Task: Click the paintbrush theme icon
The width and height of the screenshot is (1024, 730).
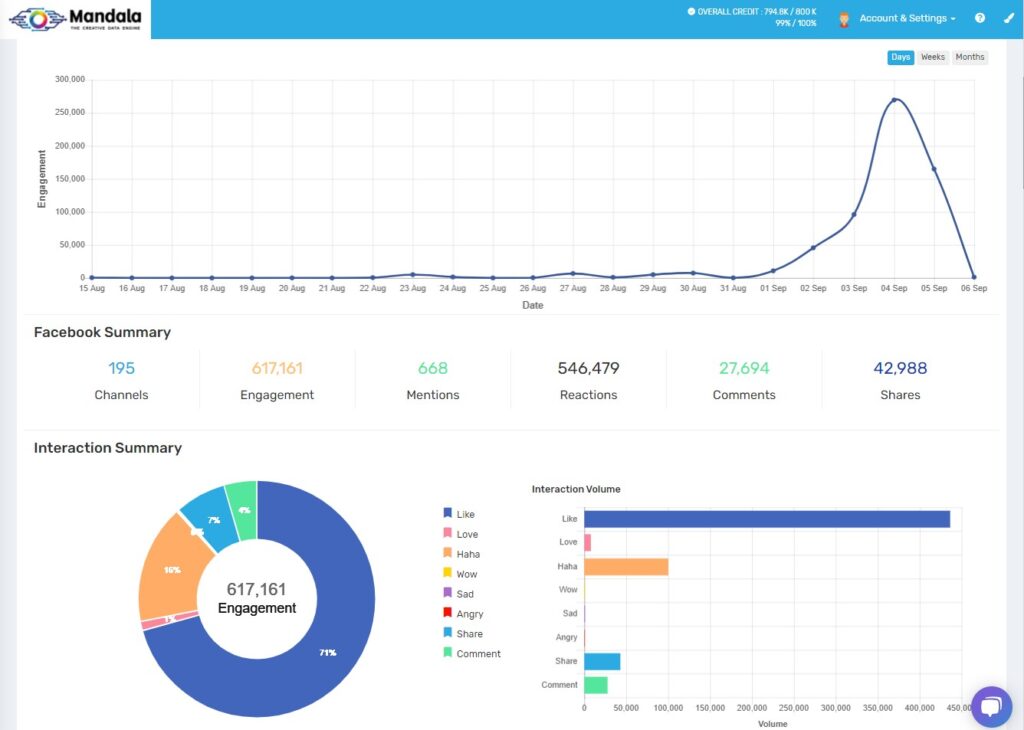Action: point(1008,18)
